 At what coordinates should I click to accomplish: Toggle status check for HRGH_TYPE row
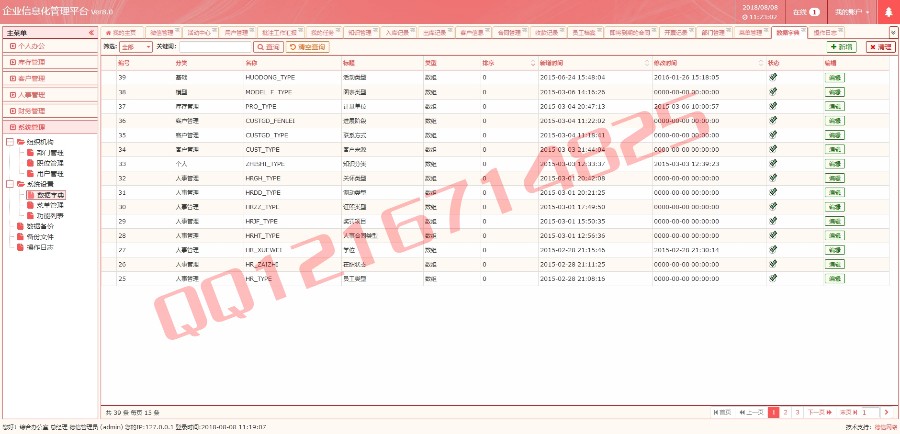tap(773, 178)
